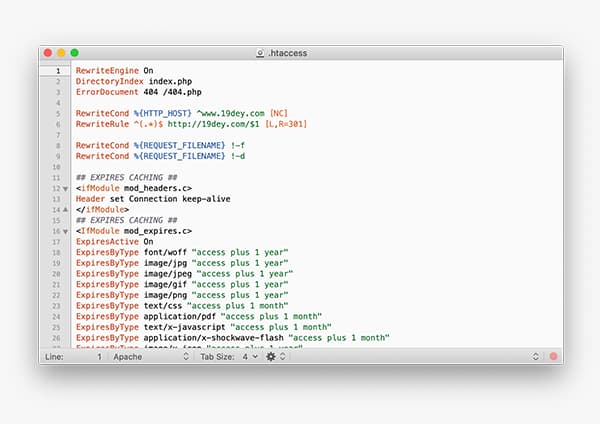Click the red macro record button
Viewport: 600px width, 424px height.
pyautogui.click(x=553, y=356)
